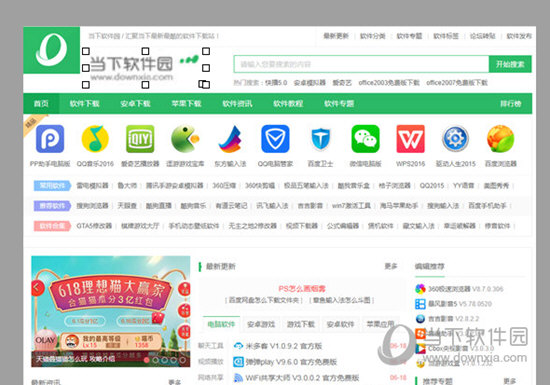This screenshot has width=550, height=385.
Task: Open the green Pac-Man style game library icon
Action: [x=185, y=139]
